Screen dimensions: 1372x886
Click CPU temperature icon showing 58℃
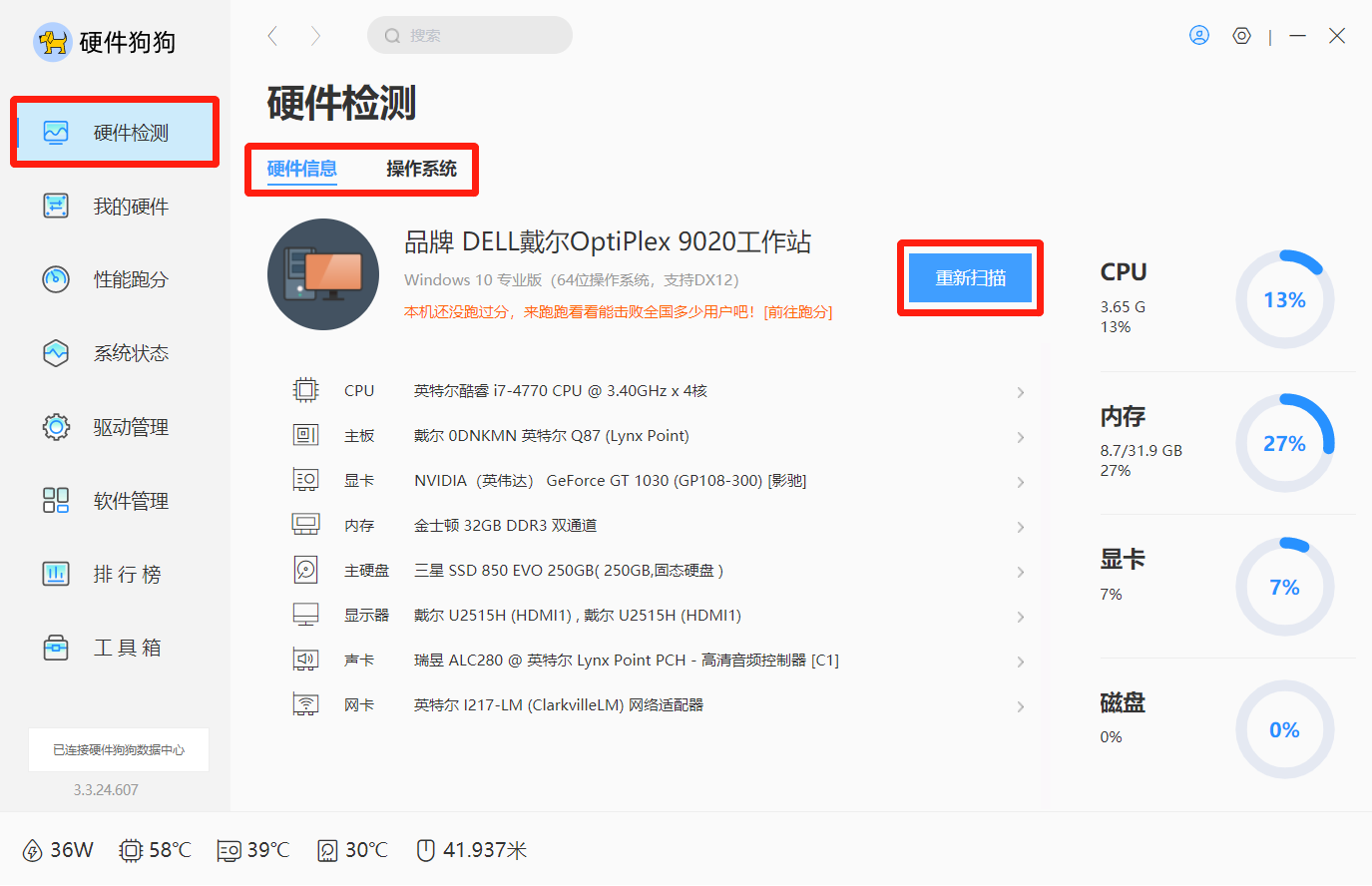[130, 850]
